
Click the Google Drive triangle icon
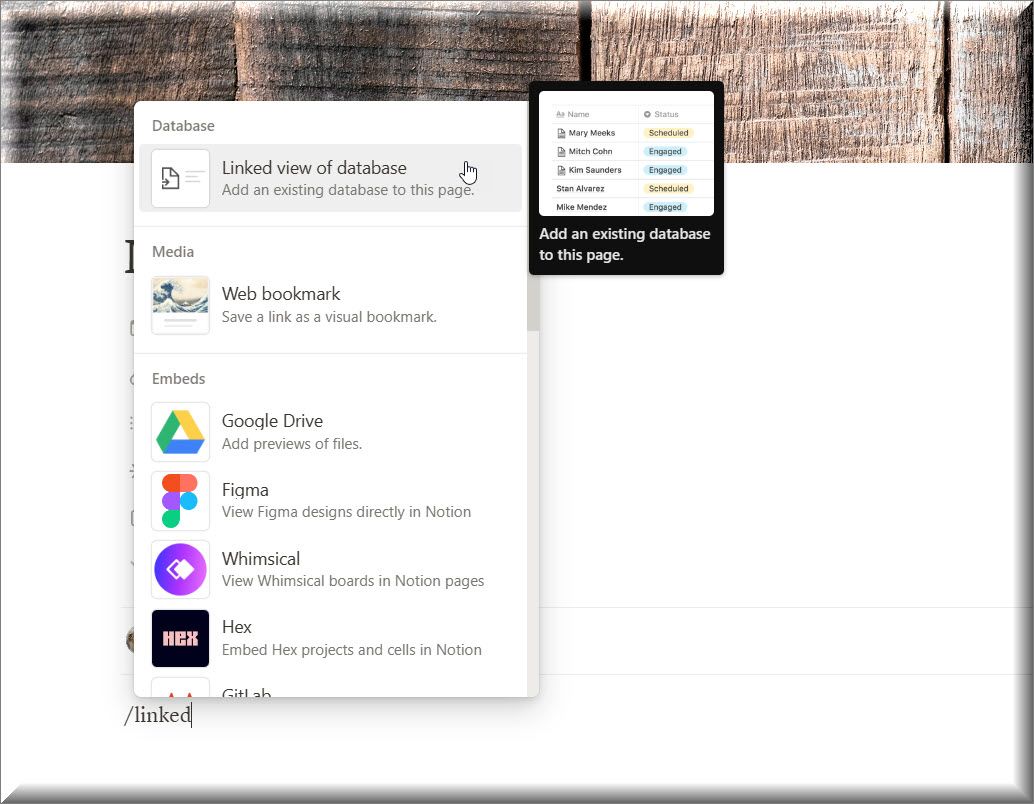pos(180,432)
